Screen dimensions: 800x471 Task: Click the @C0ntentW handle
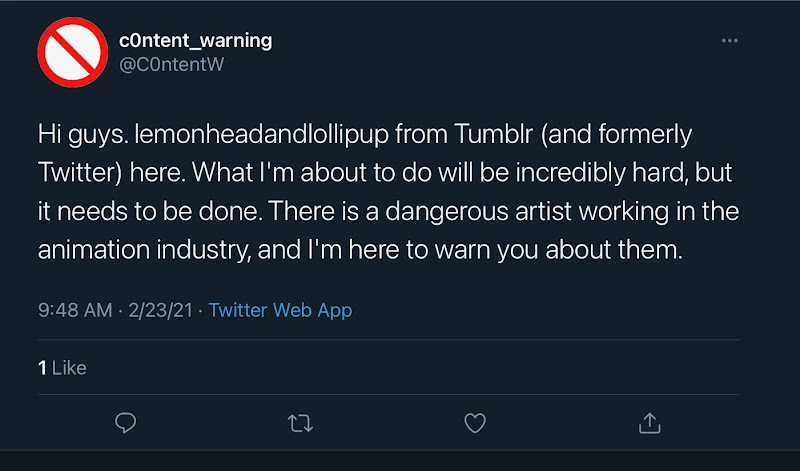tap(171, 64)
